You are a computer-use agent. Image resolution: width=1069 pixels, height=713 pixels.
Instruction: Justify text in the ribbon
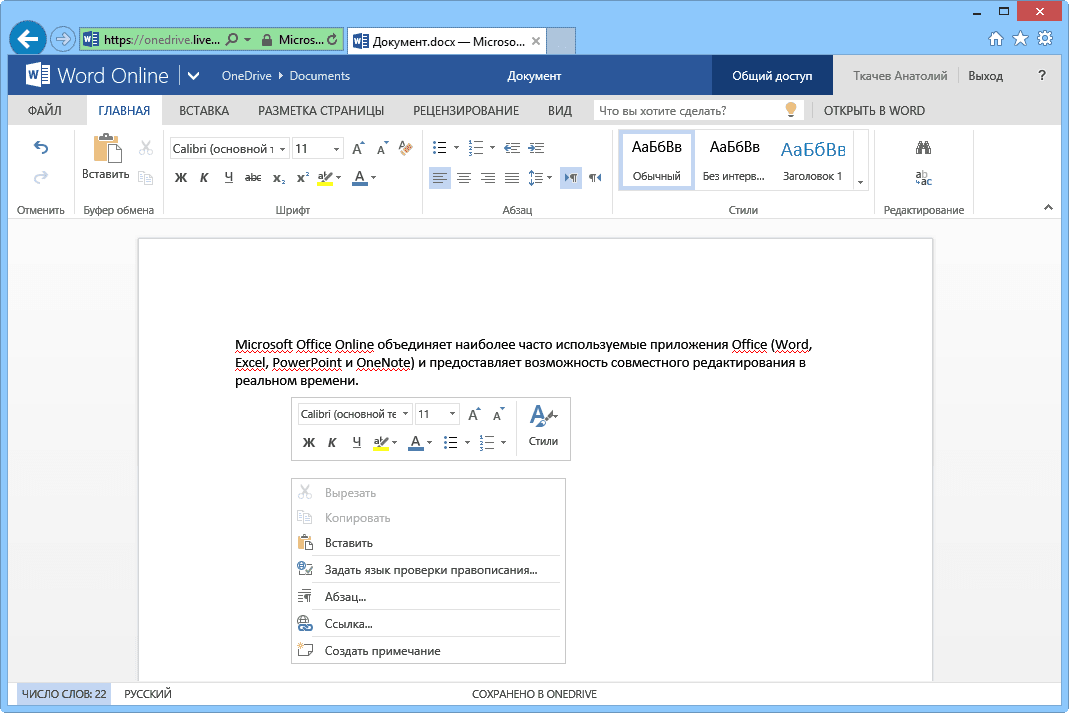pyautogui.click(x=512, y=178)
